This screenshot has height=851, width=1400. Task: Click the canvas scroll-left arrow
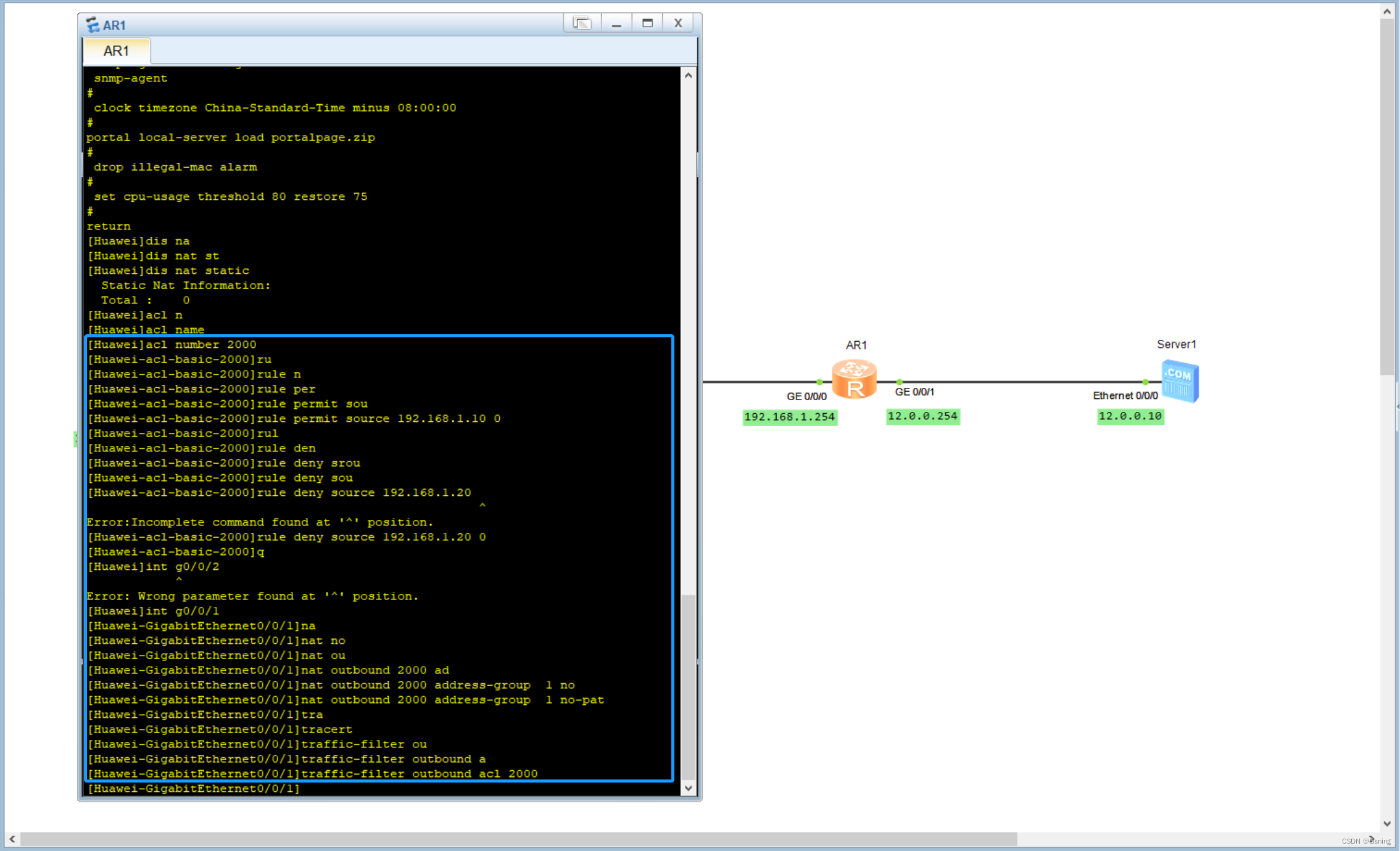tap(12, 839)
